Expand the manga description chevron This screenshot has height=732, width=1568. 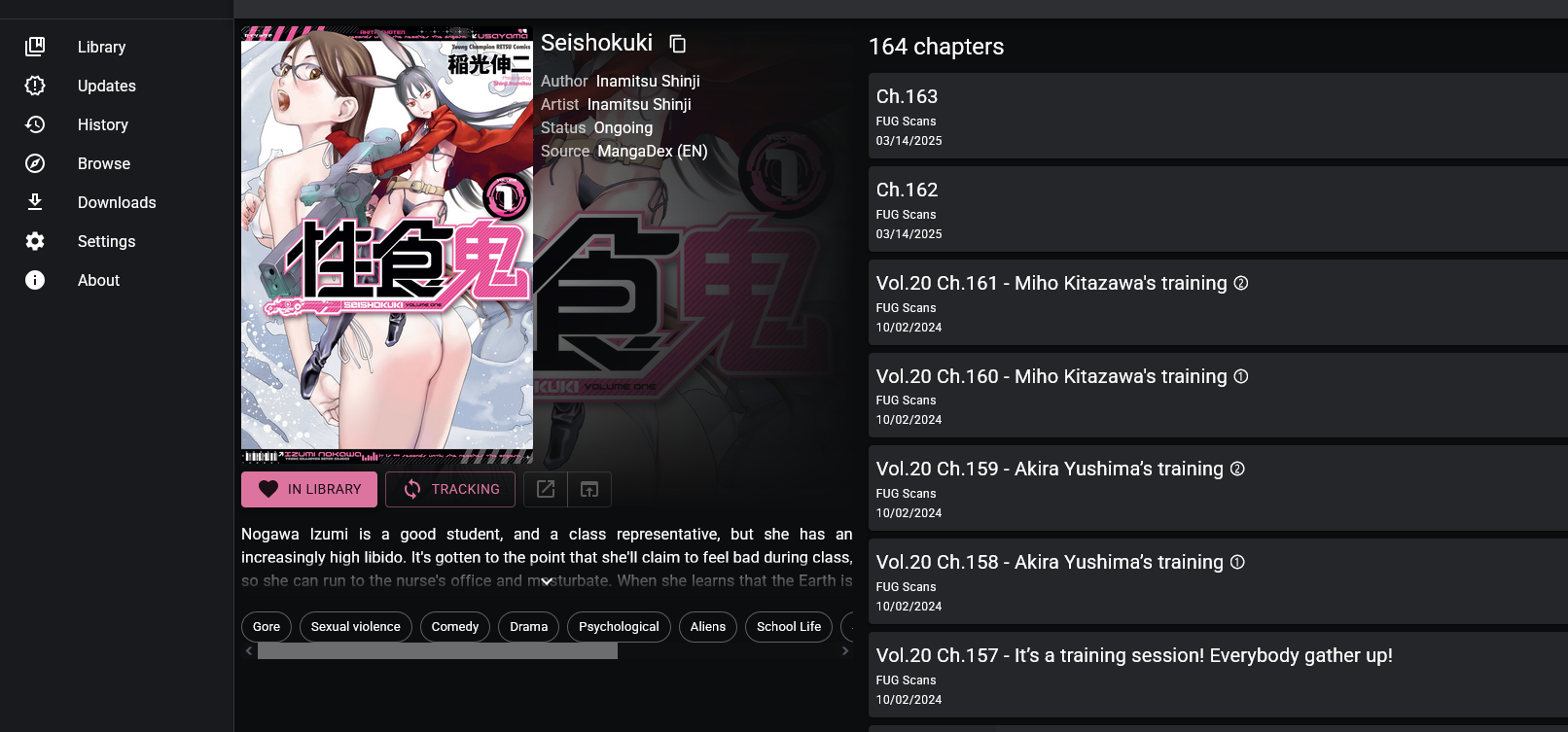pos(547,581)
